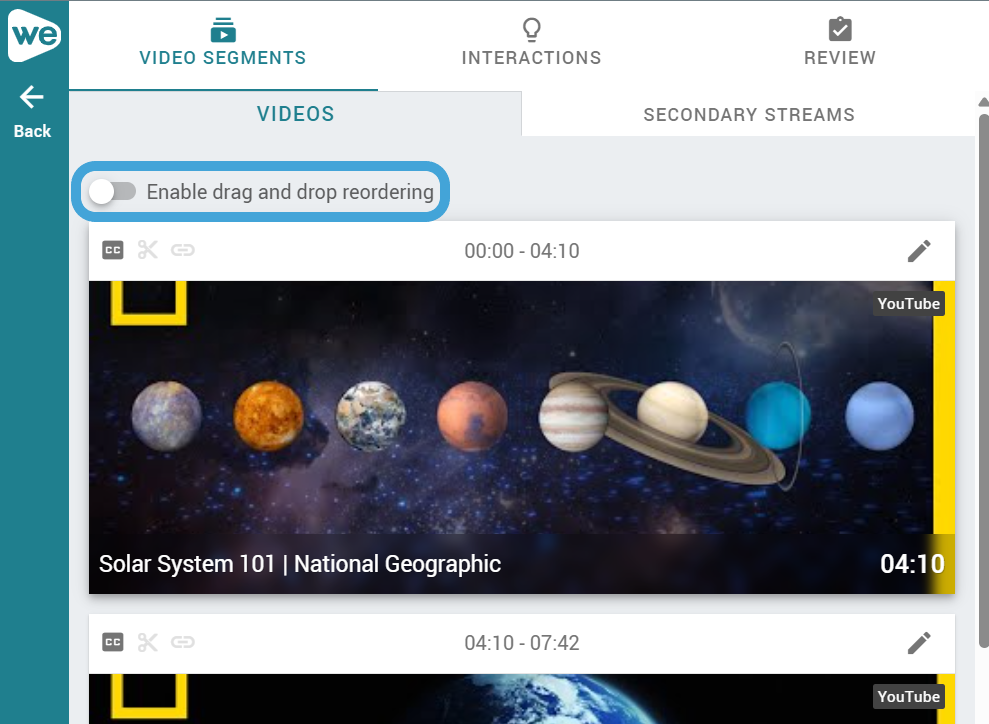Image resolution: width=989 pixels, height=724 pixels.
Task: Click the Video Segments stack icon
Action: tap(223, 30)
